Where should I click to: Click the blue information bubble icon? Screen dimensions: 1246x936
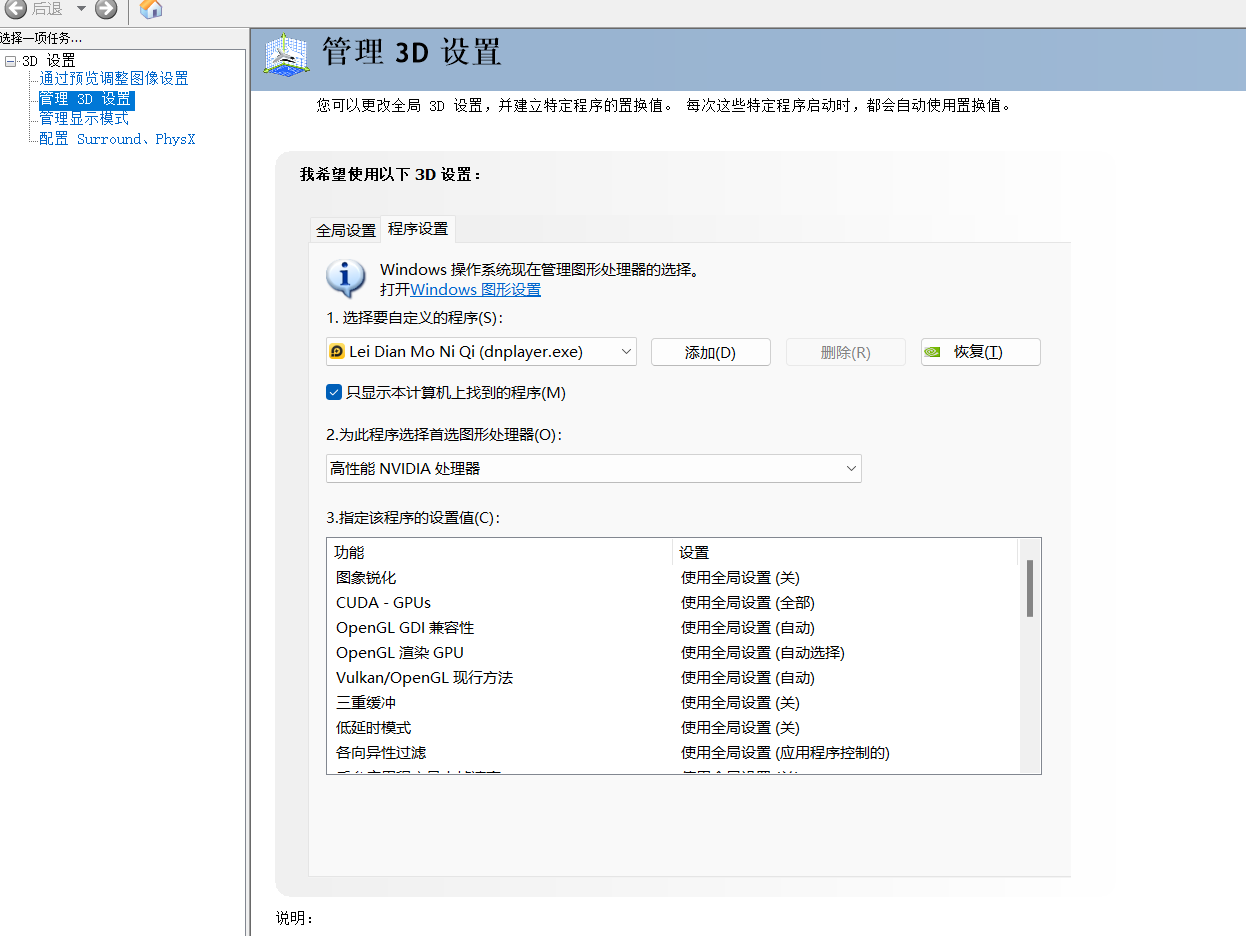(x=346, y=278)
